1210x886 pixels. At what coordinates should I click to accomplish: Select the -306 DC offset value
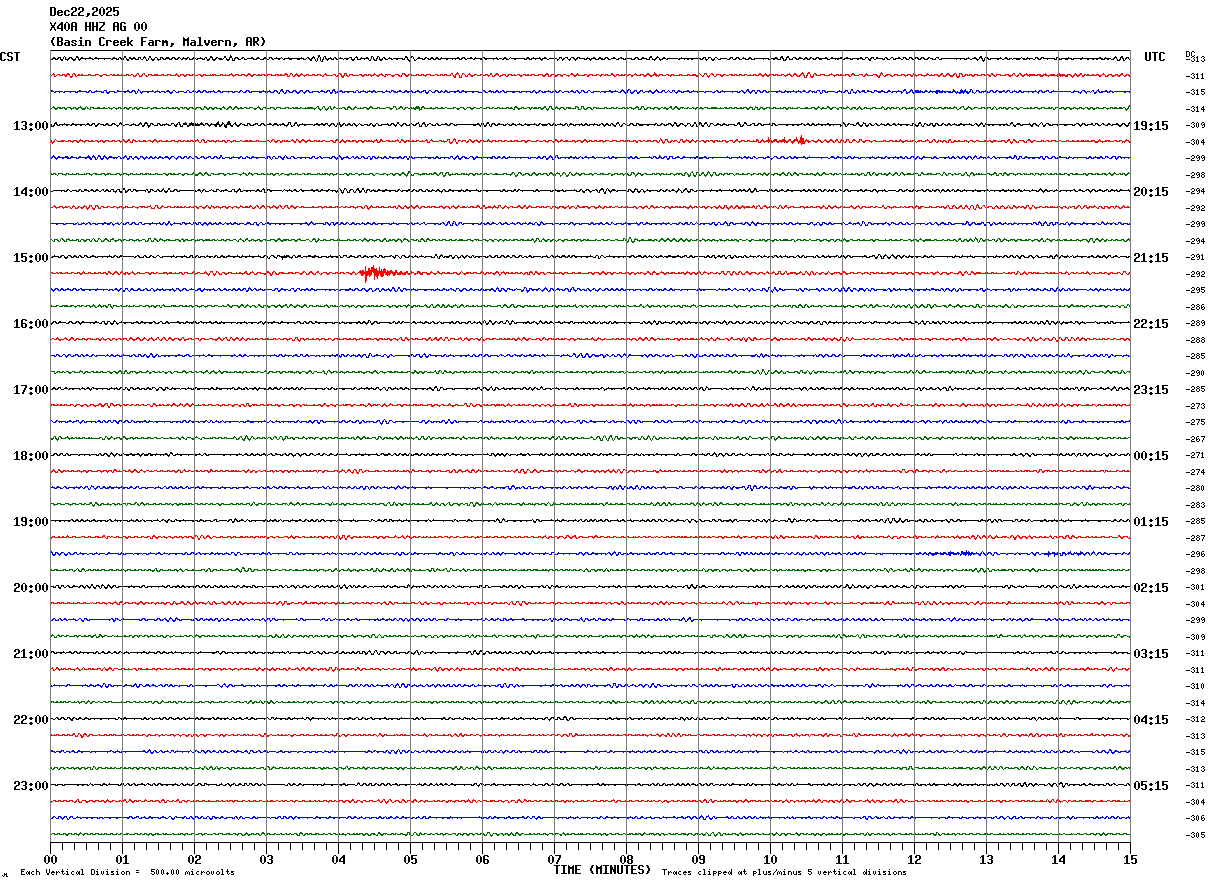[1195, 819]
